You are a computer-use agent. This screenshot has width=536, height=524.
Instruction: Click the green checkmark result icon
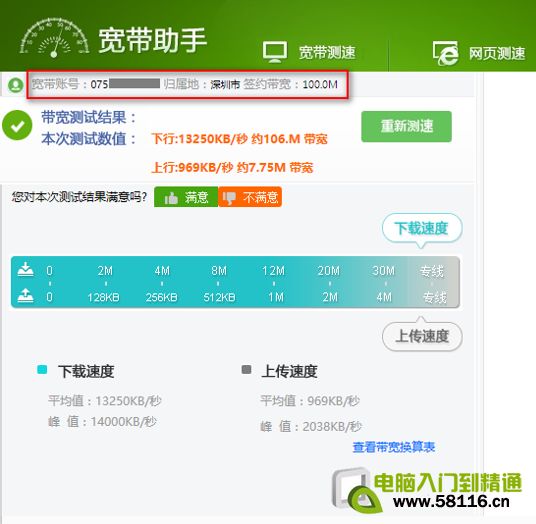click(17, 125)
